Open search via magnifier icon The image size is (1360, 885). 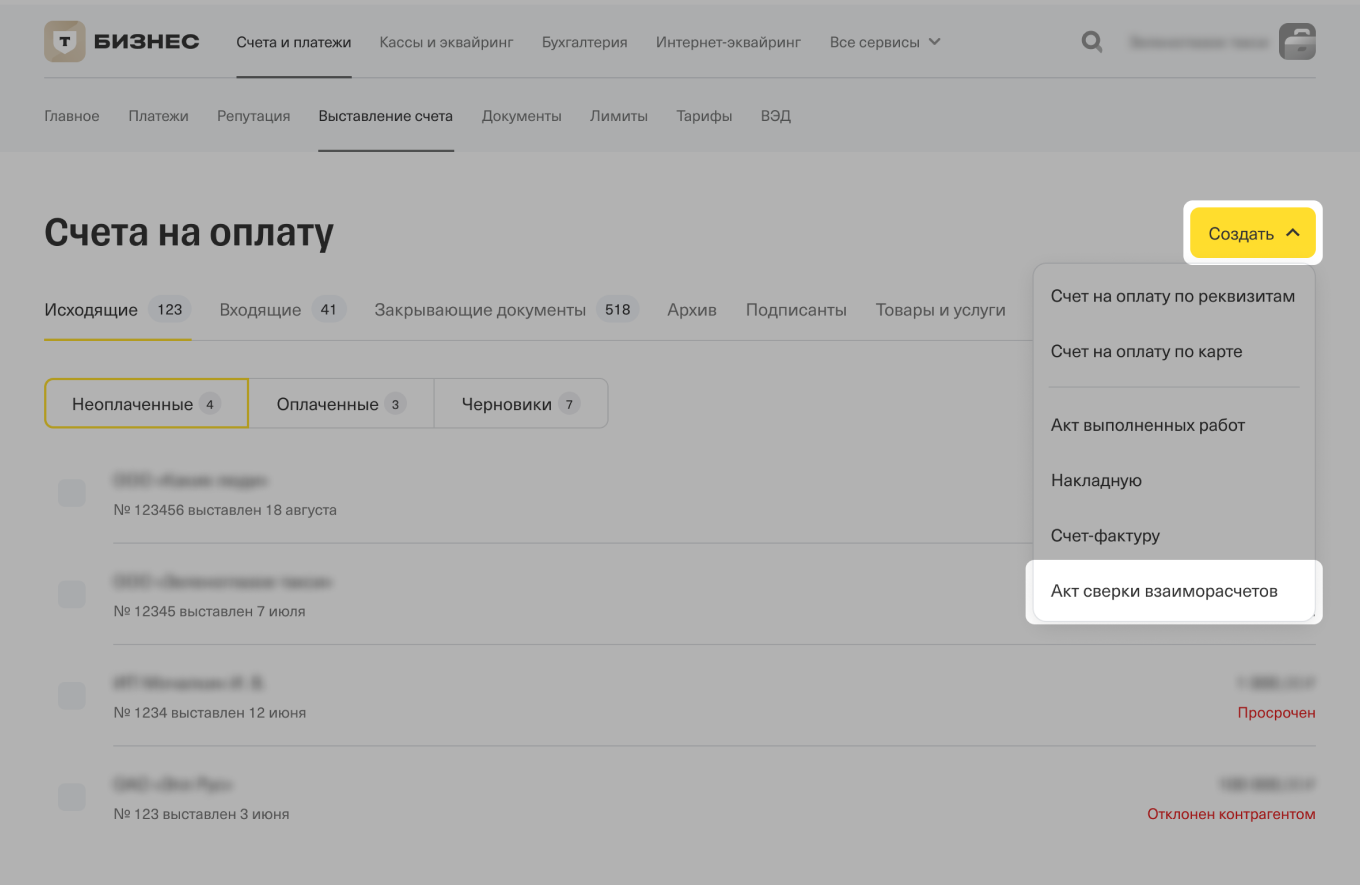click(1092, 42)
